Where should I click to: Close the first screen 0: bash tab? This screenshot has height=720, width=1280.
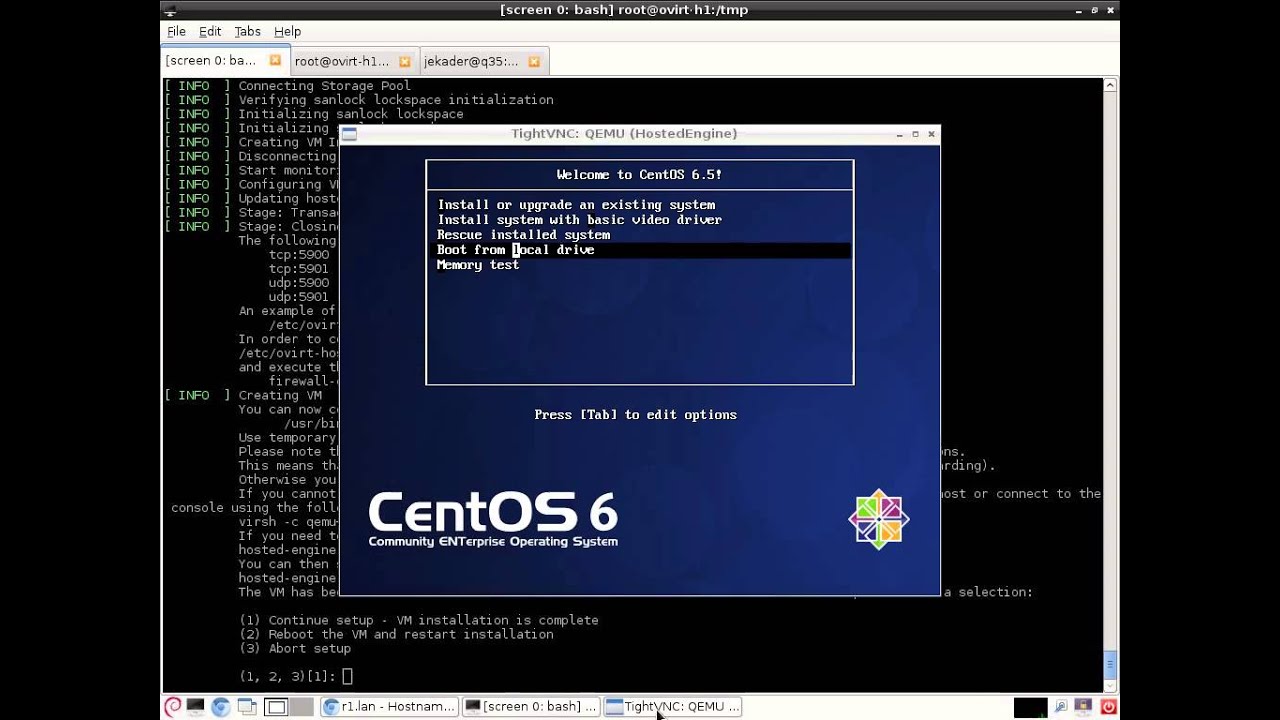[275, 61]
